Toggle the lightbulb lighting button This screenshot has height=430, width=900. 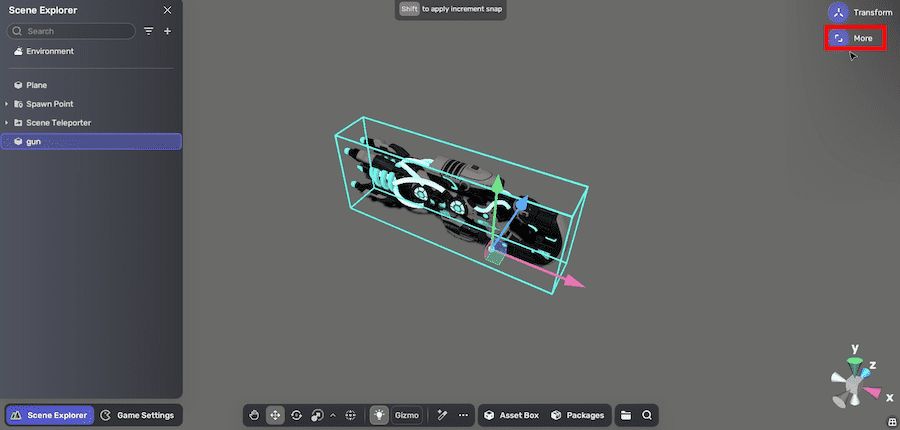click(x=379, y=415)
